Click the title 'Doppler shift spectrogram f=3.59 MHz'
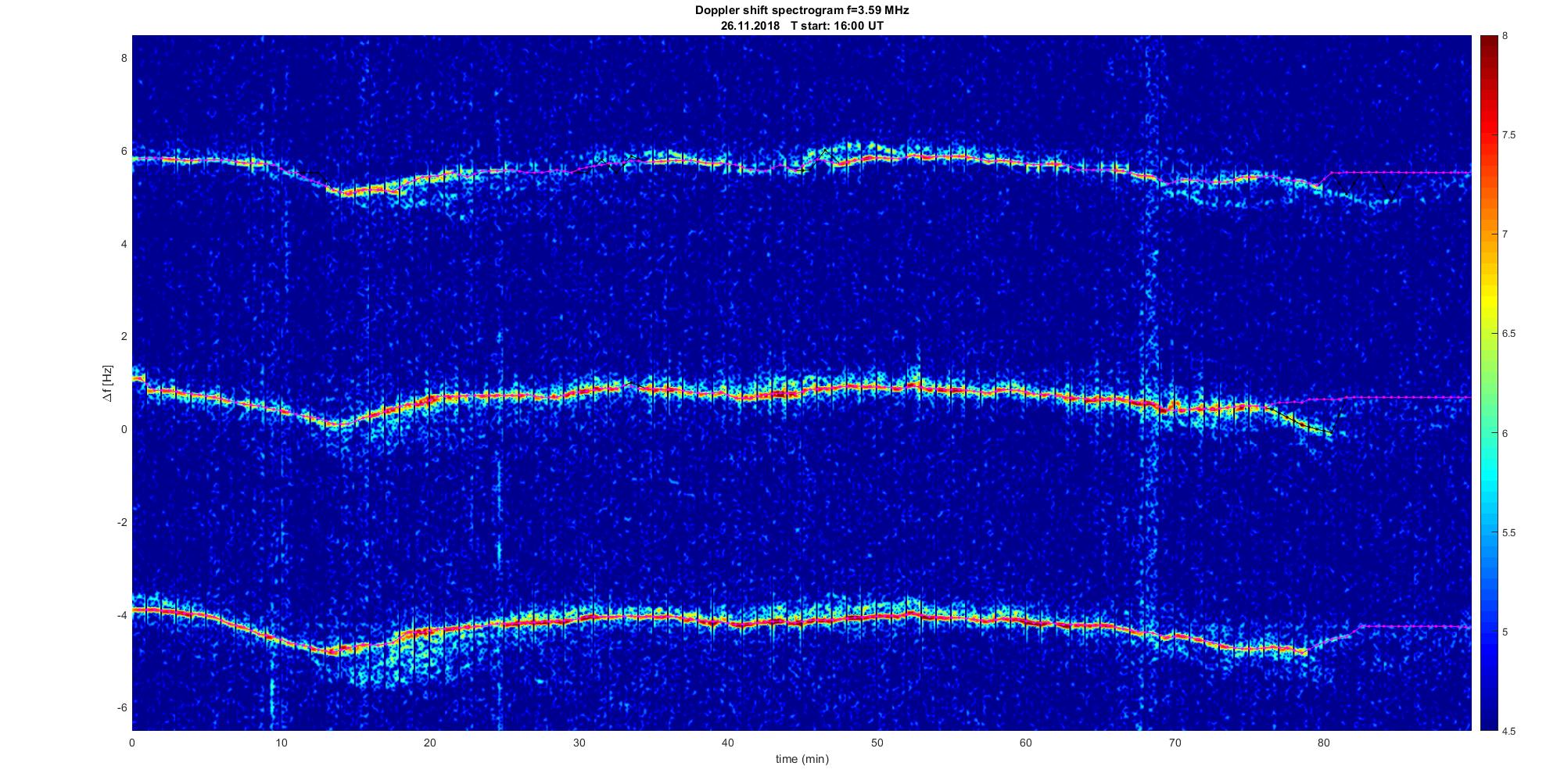Image resolution: width=1564 pixels, height=784 pixels. (x=802, y=10)
